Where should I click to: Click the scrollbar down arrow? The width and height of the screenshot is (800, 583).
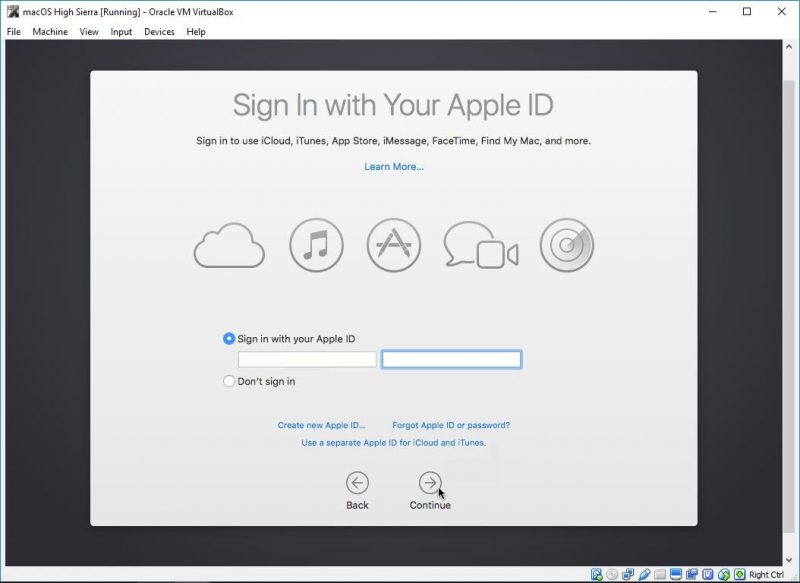pos(789,560)
